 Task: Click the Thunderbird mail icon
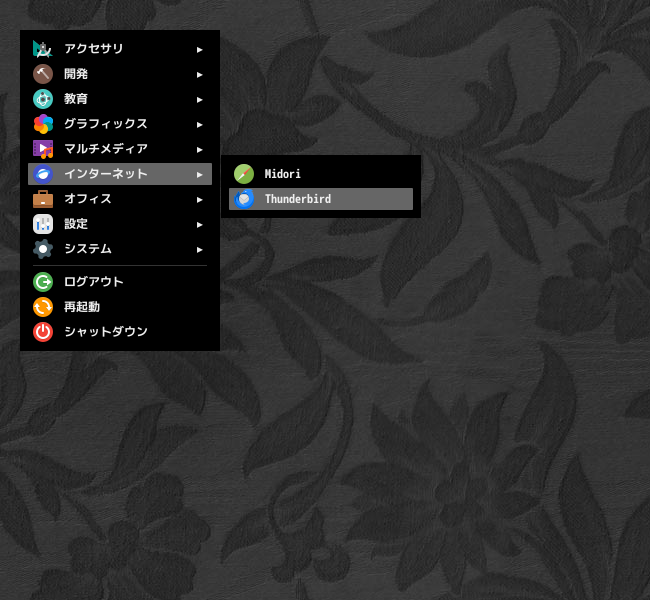point(244,199)
